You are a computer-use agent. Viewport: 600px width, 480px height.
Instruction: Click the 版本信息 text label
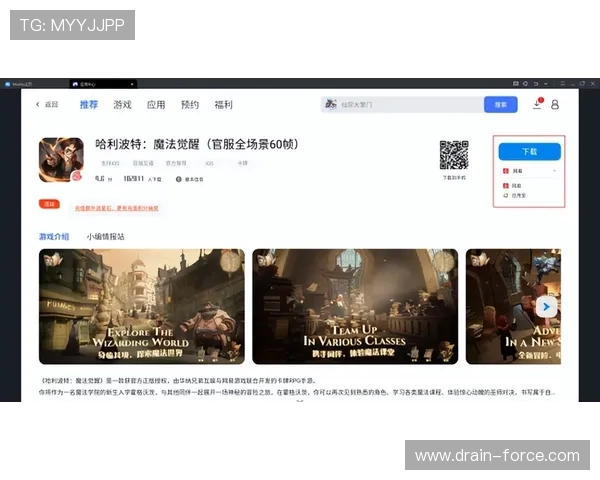click(194, 179)
